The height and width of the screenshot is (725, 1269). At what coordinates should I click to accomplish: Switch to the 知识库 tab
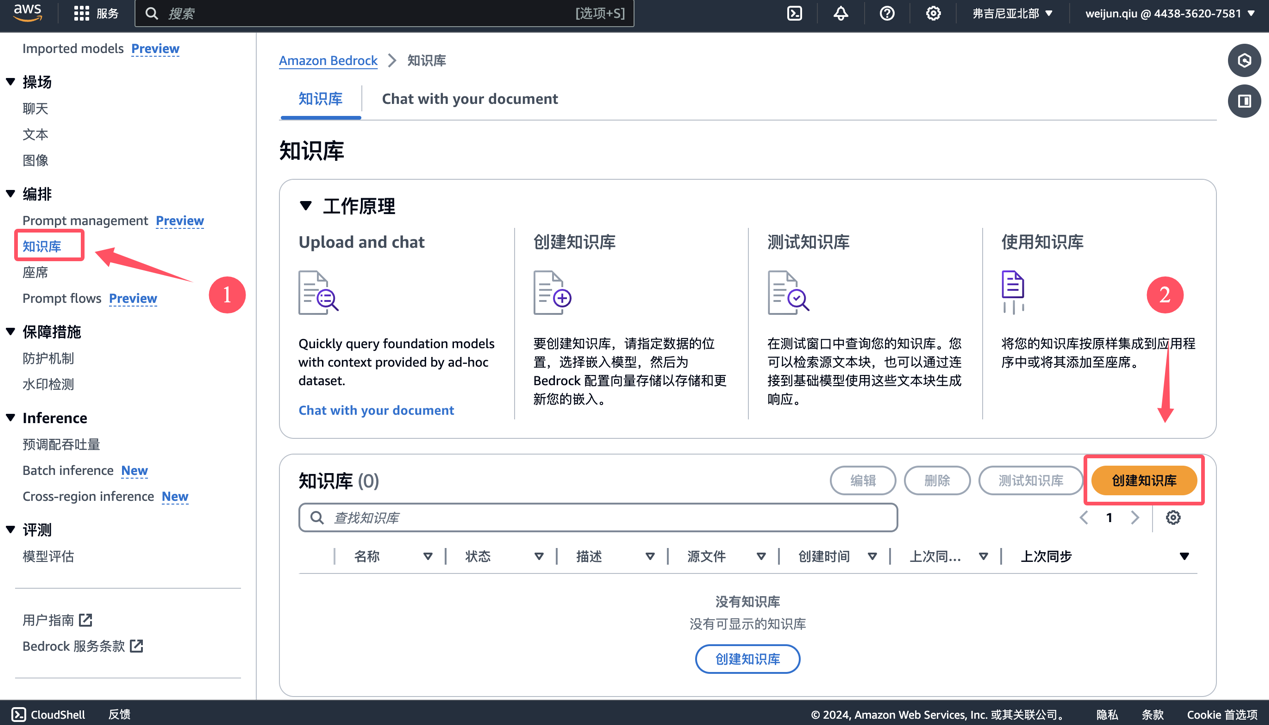(320, 99)
